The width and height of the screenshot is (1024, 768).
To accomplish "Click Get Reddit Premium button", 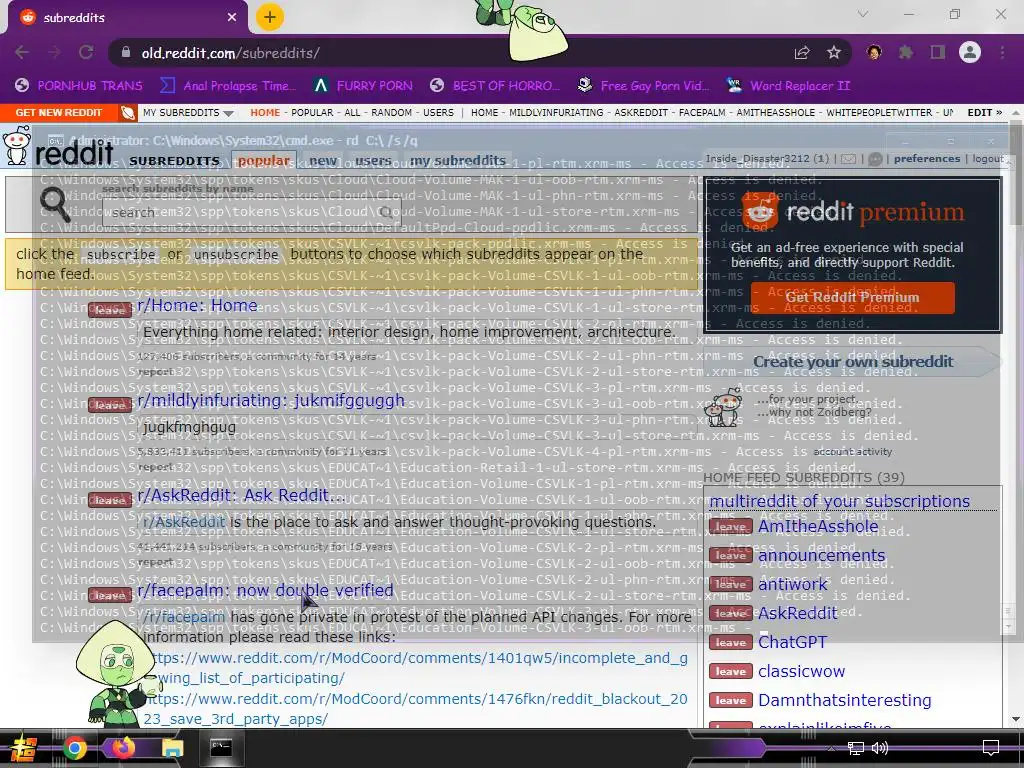I will (x=852, y=298).
